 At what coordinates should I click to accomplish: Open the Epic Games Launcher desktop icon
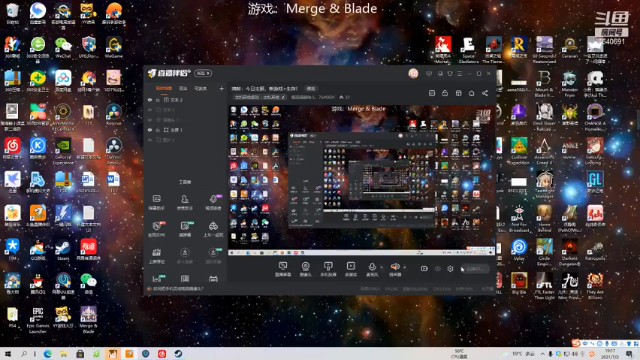point(38,320)
